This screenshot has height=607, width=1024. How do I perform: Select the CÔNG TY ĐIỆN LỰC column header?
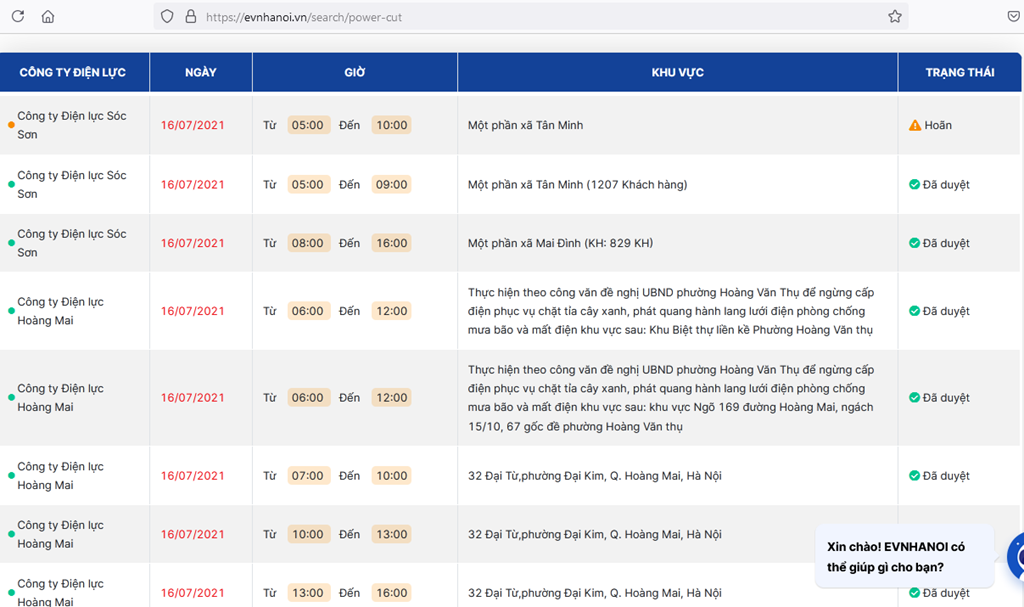click(72, 73)
